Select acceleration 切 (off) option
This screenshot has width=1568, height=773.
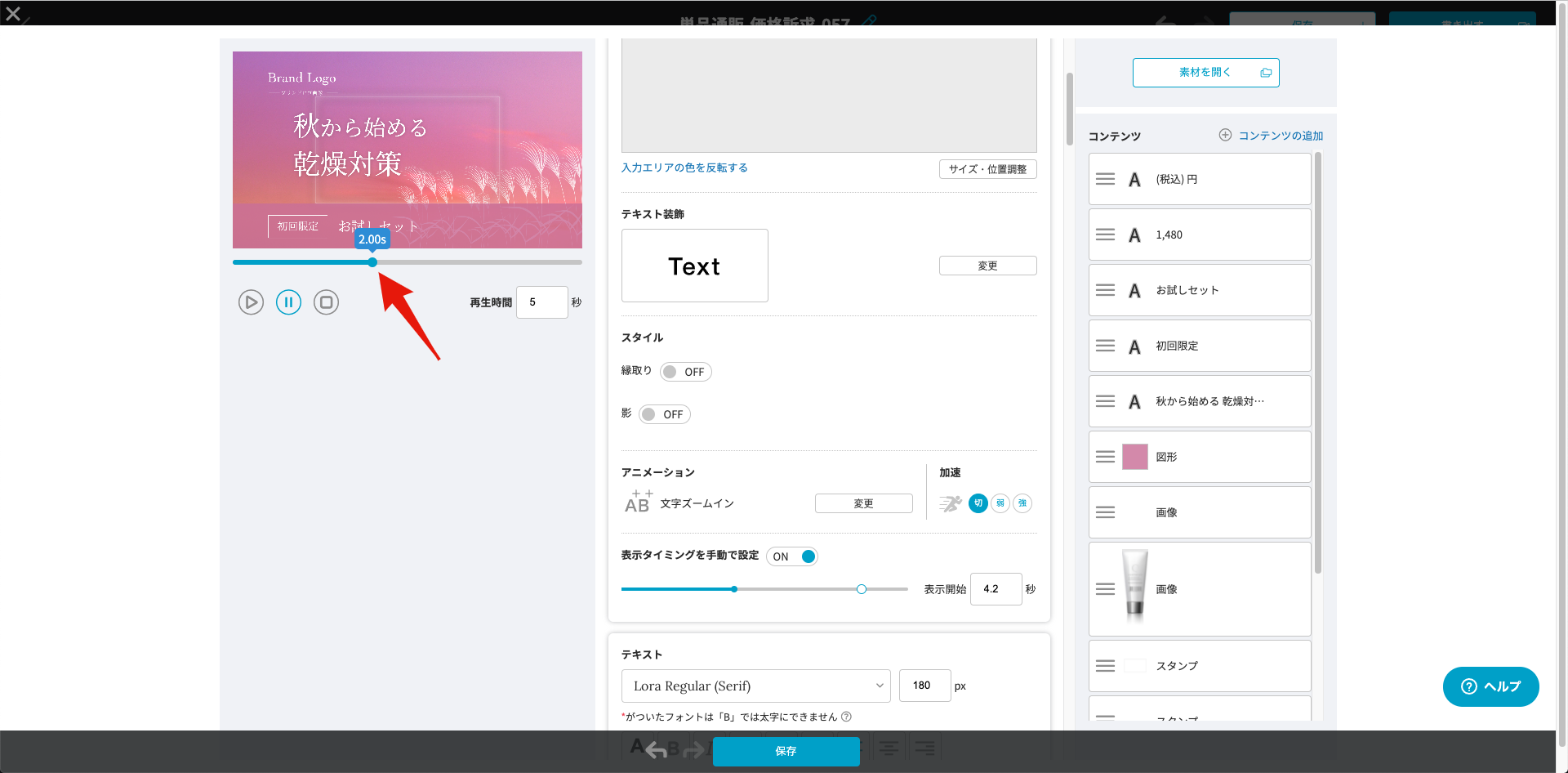978,503
